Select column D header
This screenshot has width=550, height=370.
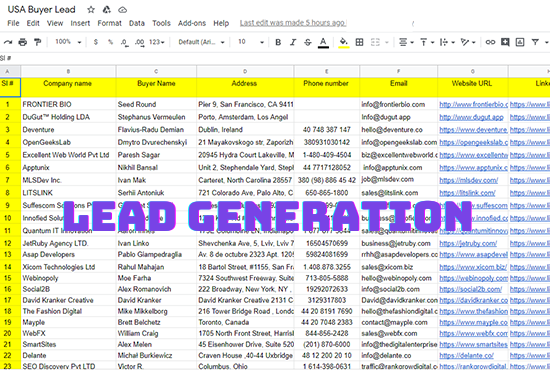tap(245, 71)
